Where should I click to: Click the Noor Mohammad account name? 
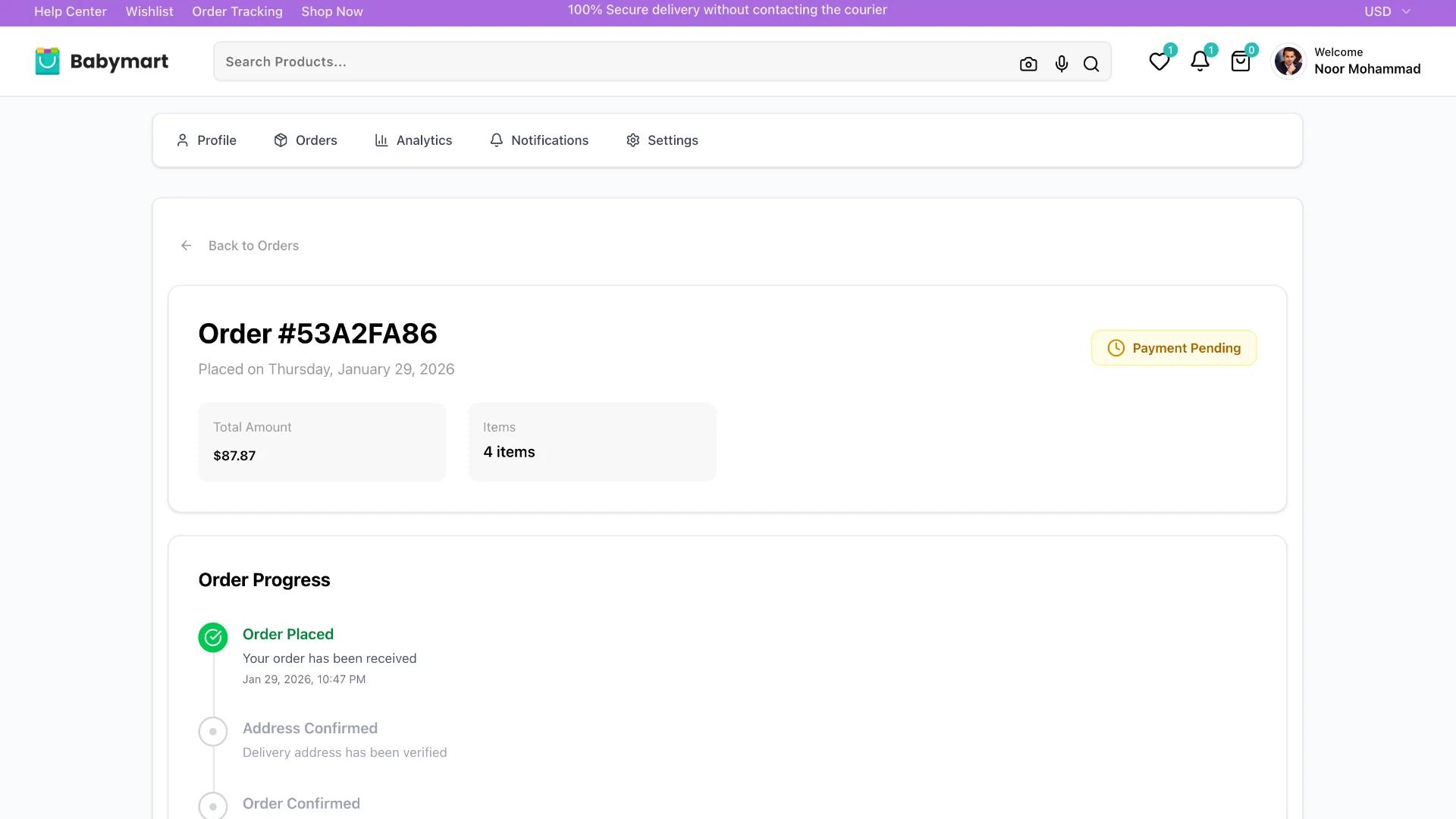click(1367, 69)
